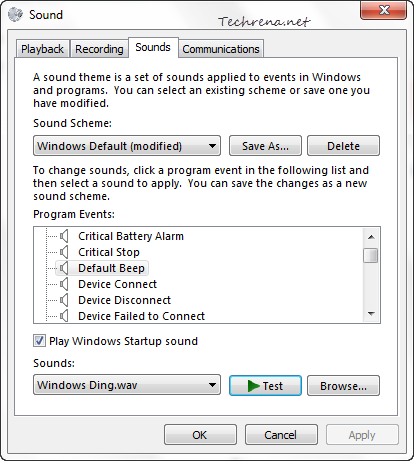Click the speaker icon beside Device Failed to Connect
This screenshot has width=414, height=461.
tap(64, 315)
